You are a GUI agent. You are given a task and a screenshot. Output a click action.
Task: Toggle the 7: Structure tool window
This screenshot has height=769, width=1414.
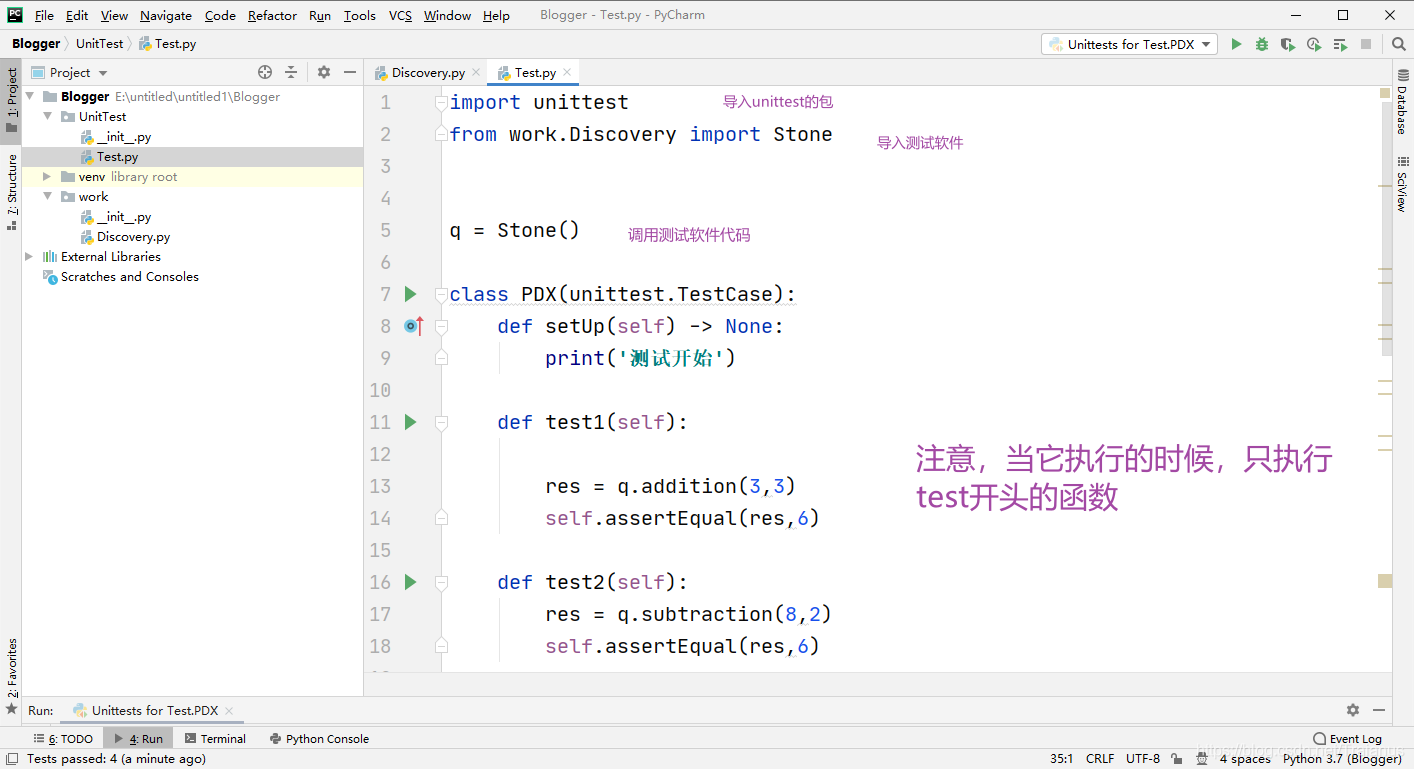point(11,190)
